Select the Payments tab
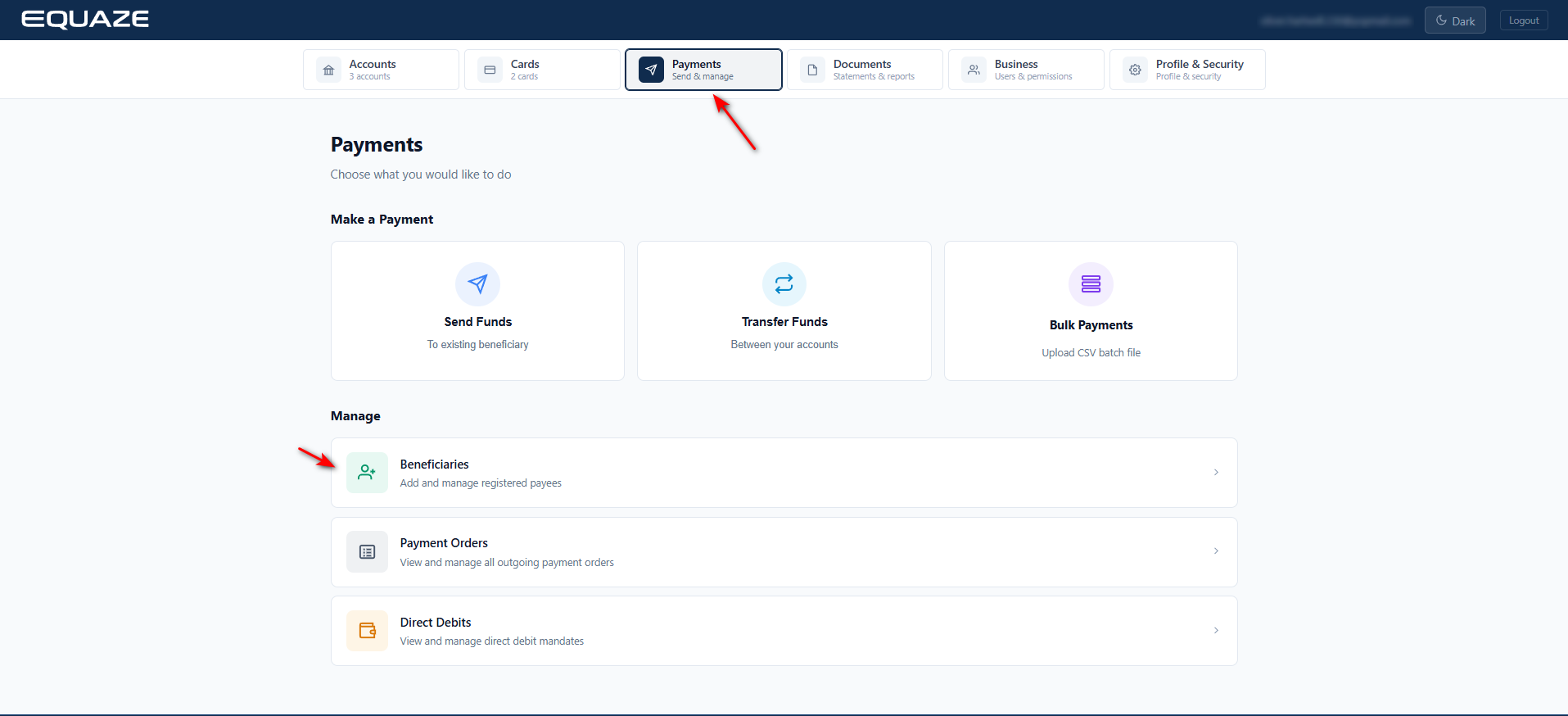Screen dimensions: 1568x716 click(703, 70)
